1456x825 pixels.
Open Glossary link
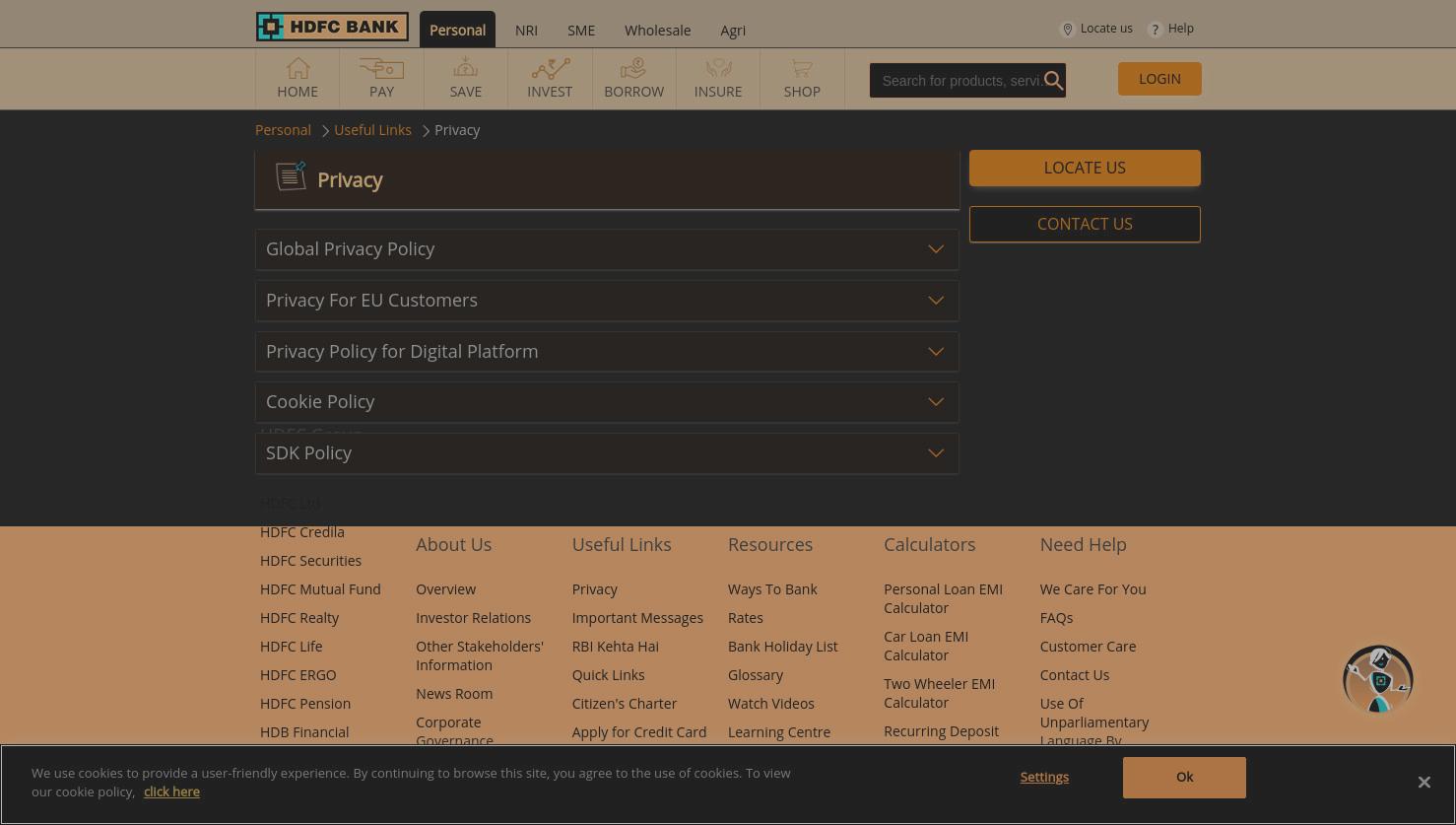coord(756,675)
